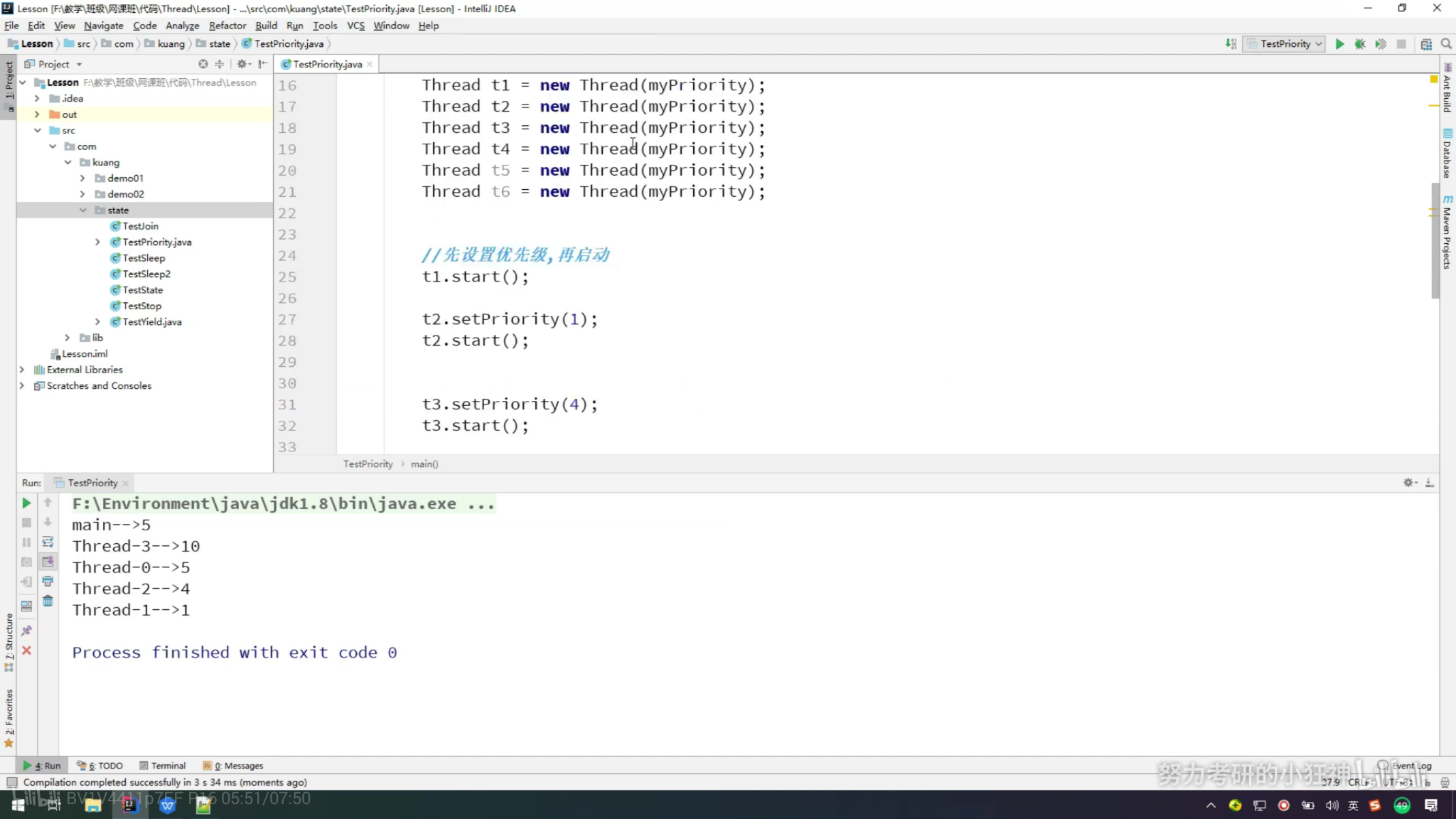The image size is (1456, 819).
Task: Click the Stop button in Run panel
Action: coord(26,523)
